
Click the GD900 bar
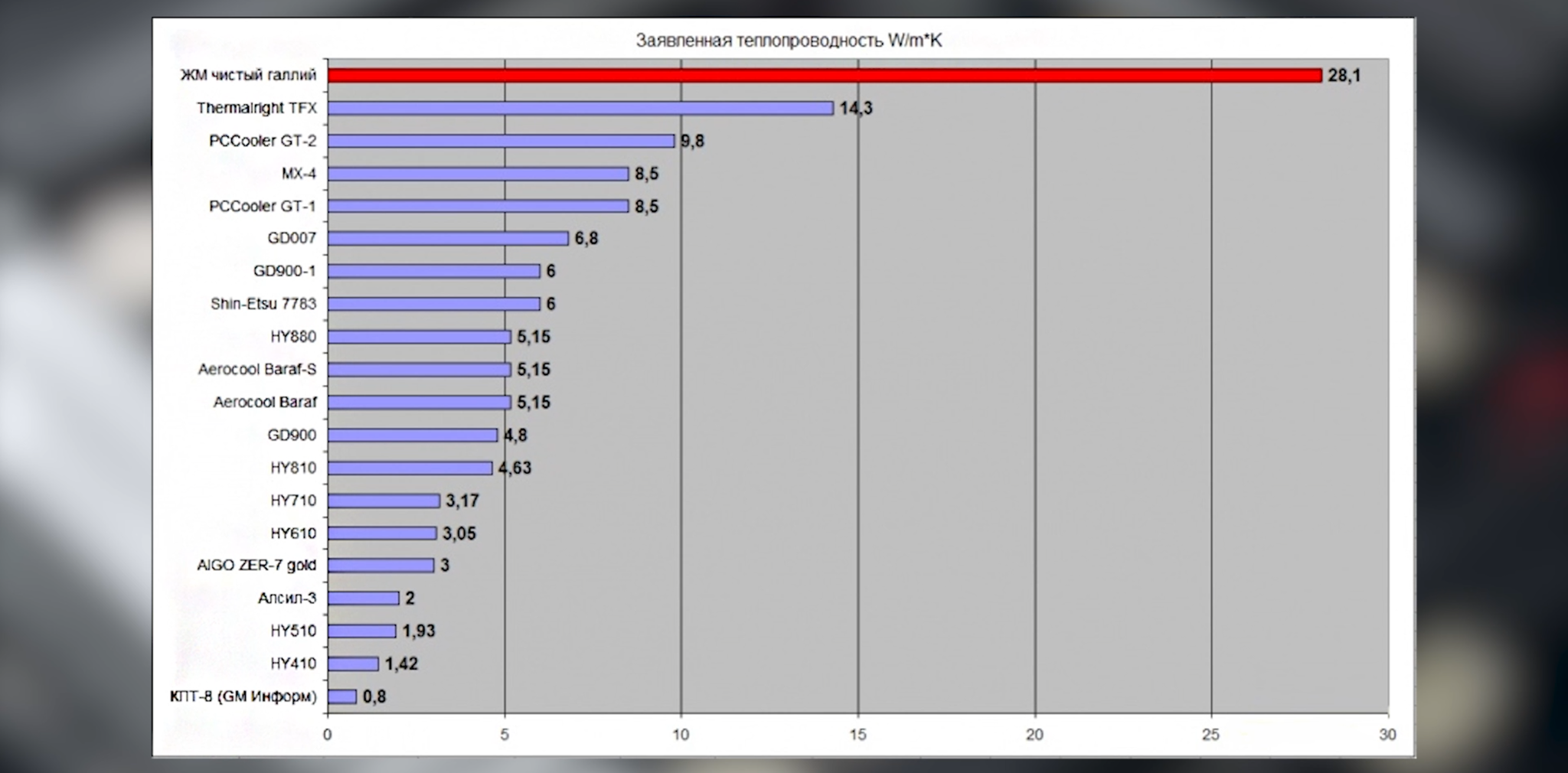pyautogui.click(x=413, y=435)
